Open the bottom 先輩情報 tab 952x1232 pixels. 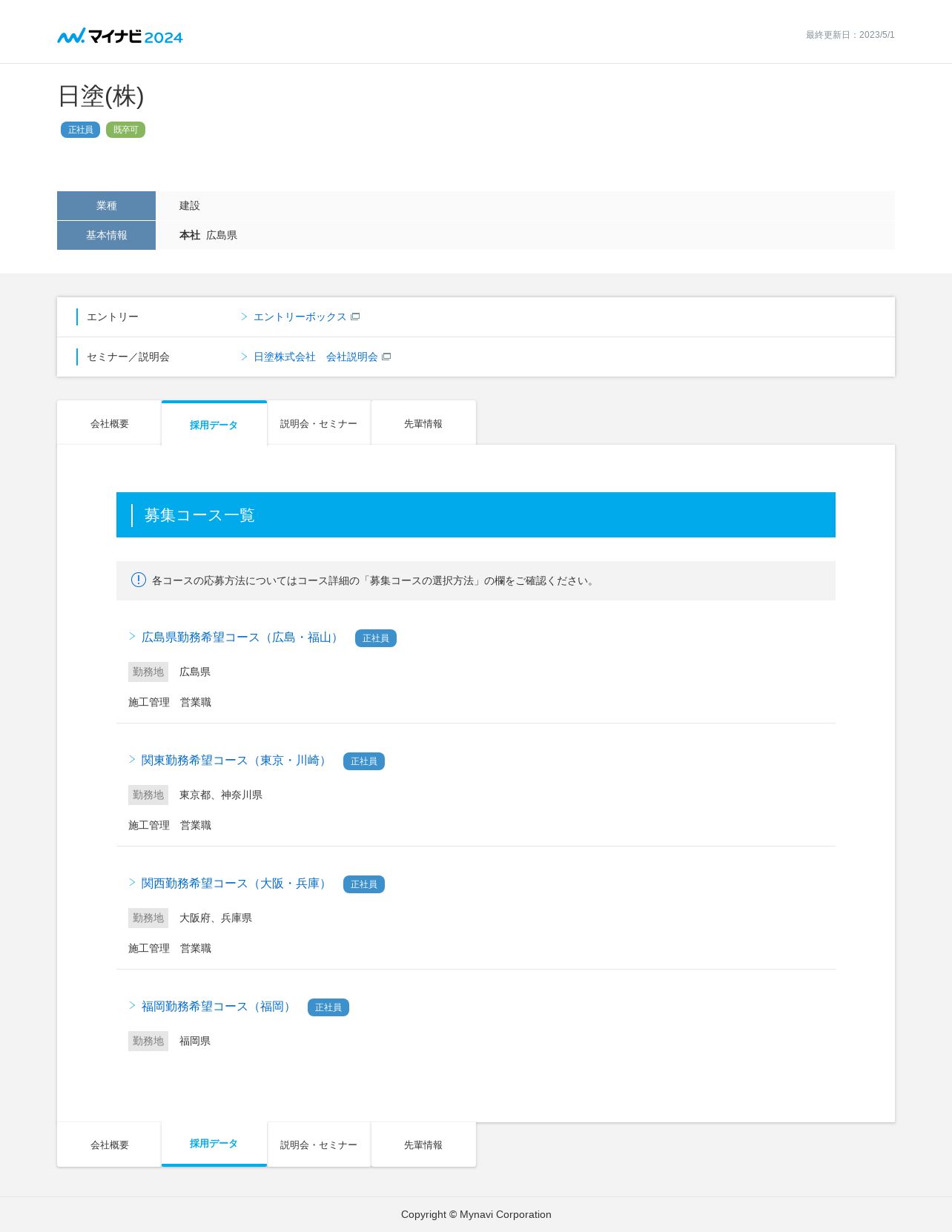[423, 1145]
